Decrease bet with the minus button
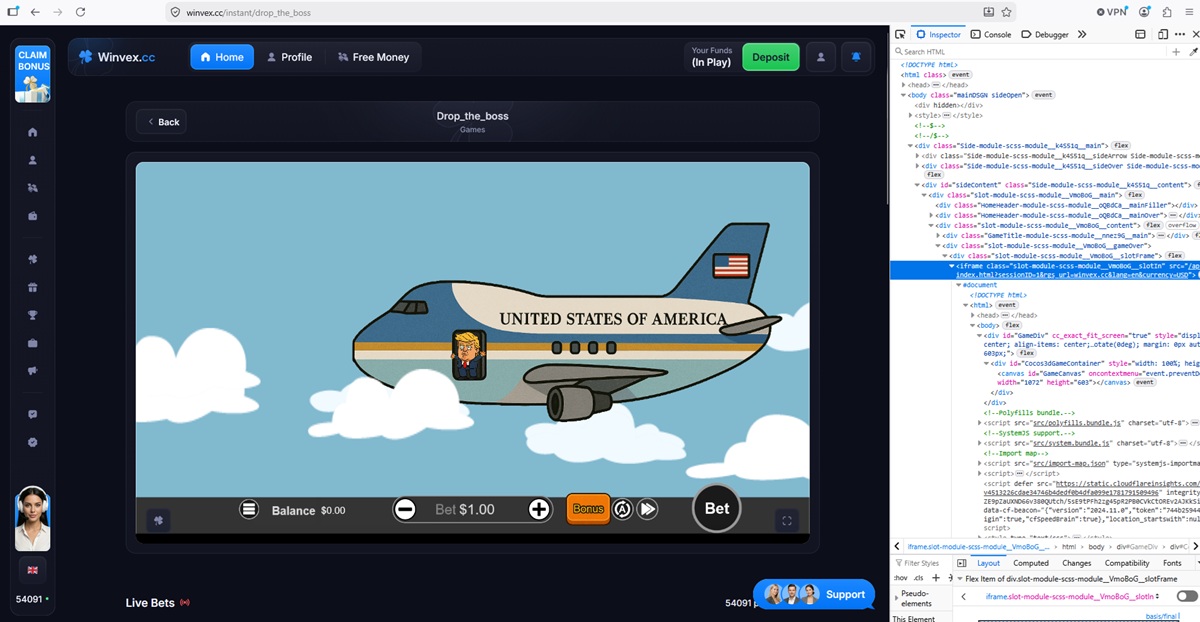1200x622 pixels. (405, 509)
